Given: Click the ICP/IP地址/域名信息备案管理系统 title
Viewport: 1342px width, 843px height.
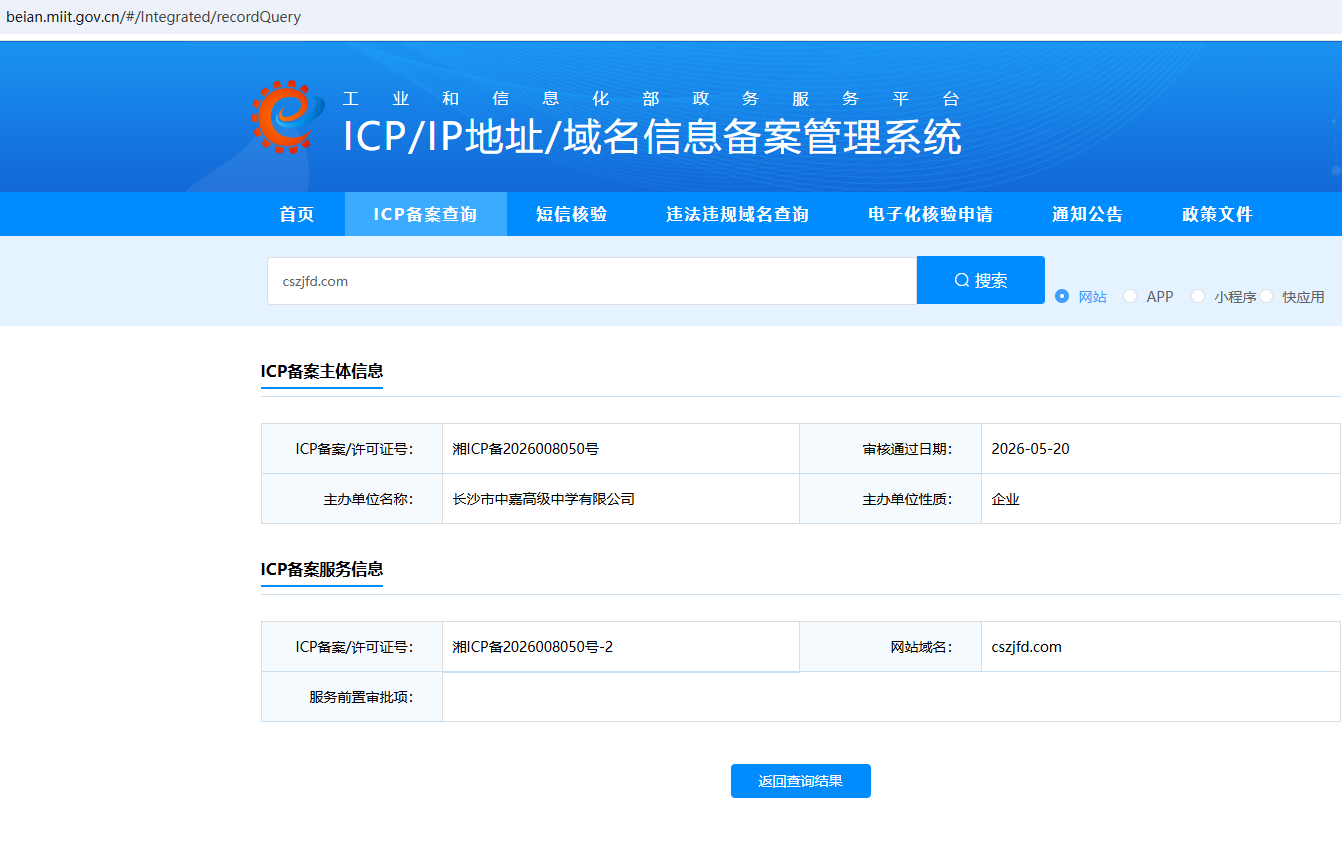Looking at the screenshot, I should (x=652, y=137).
